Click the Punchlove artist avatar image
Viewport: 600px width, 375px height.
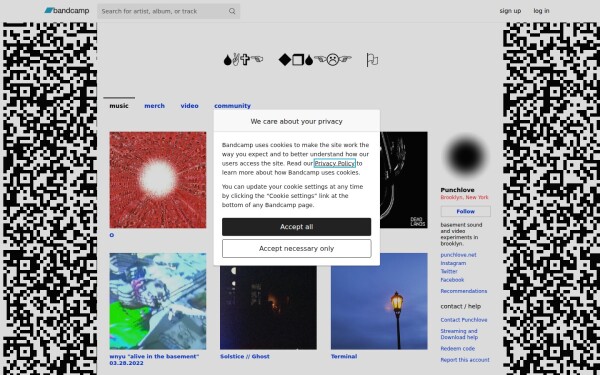466,157
